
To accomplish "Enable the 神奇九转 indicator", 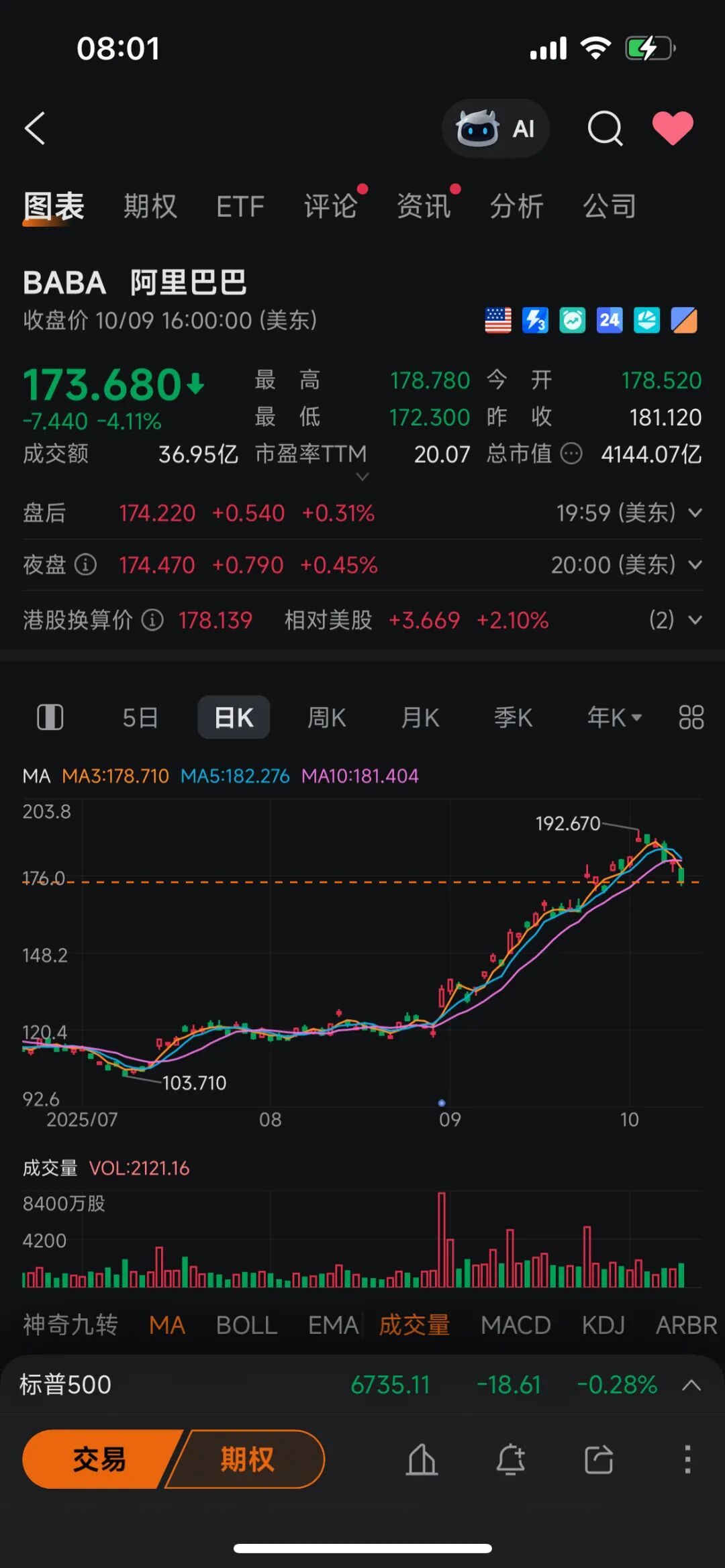I will (70, 1325).
